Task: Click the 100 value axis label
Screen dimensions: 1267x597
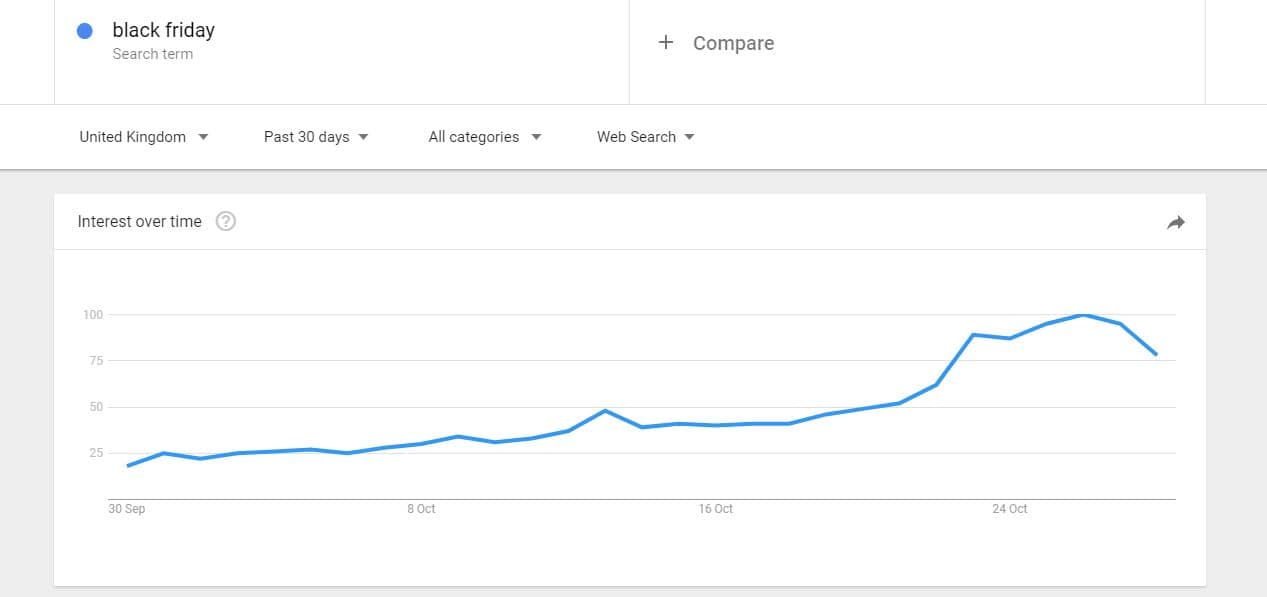Action: [x=93, y=315]
